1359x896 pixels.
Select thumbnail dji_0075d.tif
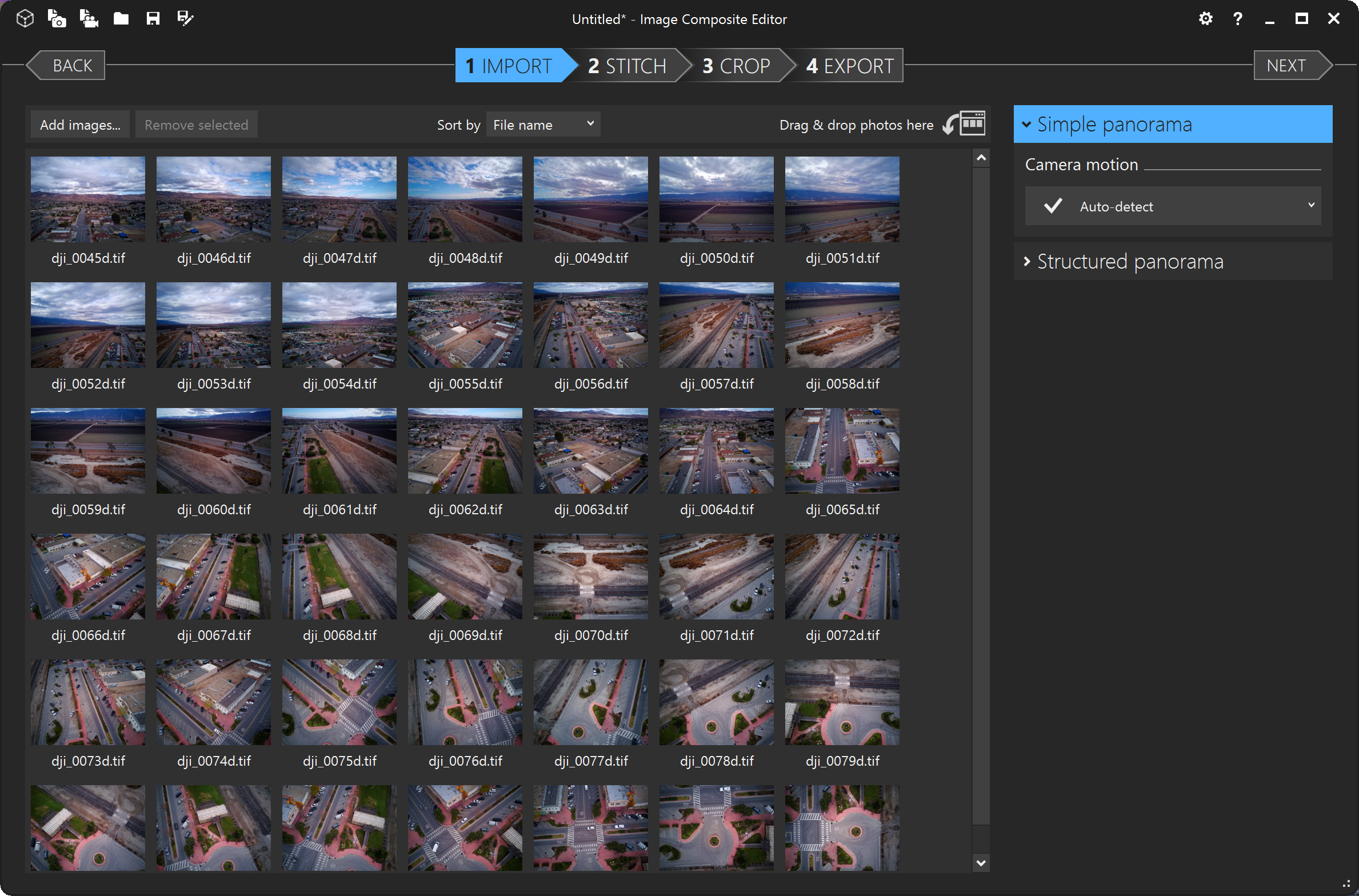pyautogui.click(x=339, y=702)
